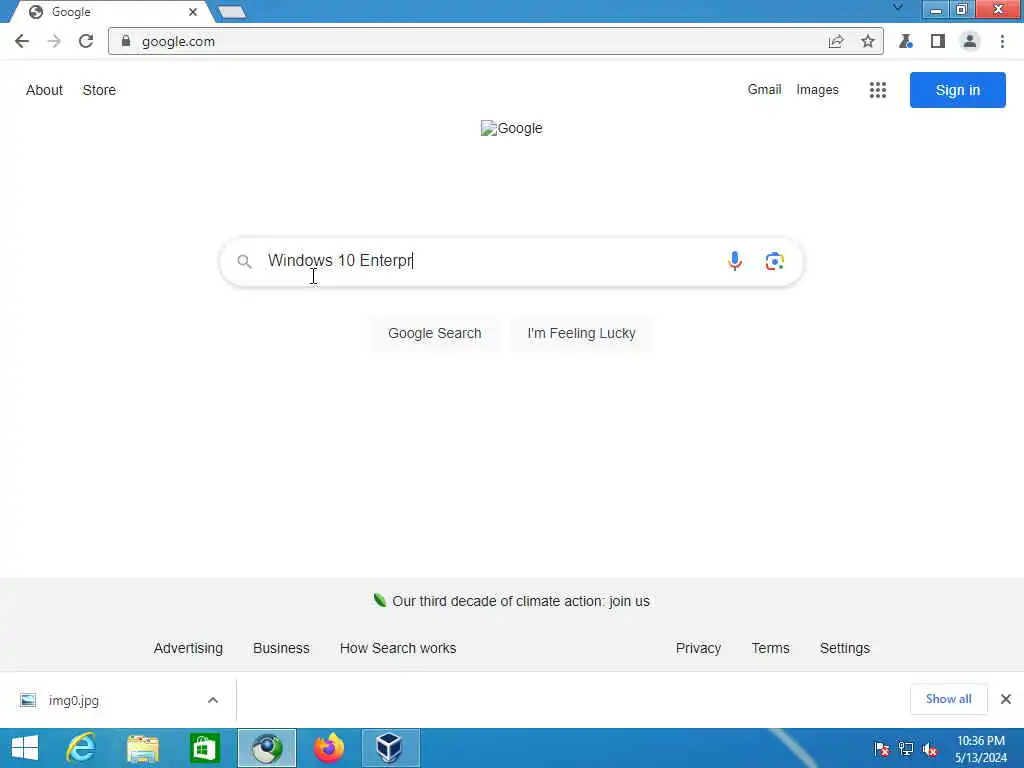
Task: Close the downloads bar
Action: (x=1006, y=699)
